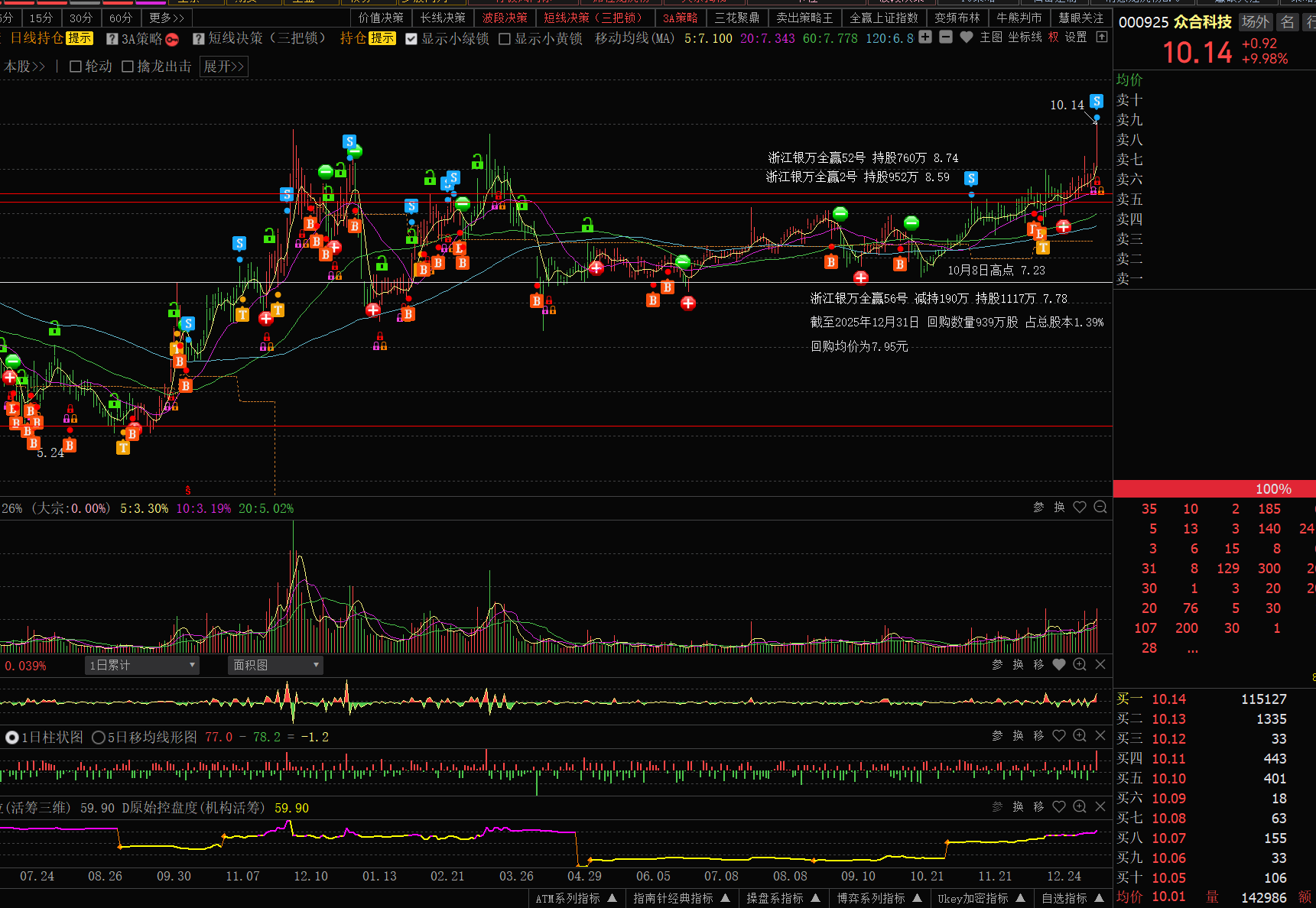Open the ATM系列指标 indicator menu
Screen dimensions: 1316x908
click(x=576, y=899)
